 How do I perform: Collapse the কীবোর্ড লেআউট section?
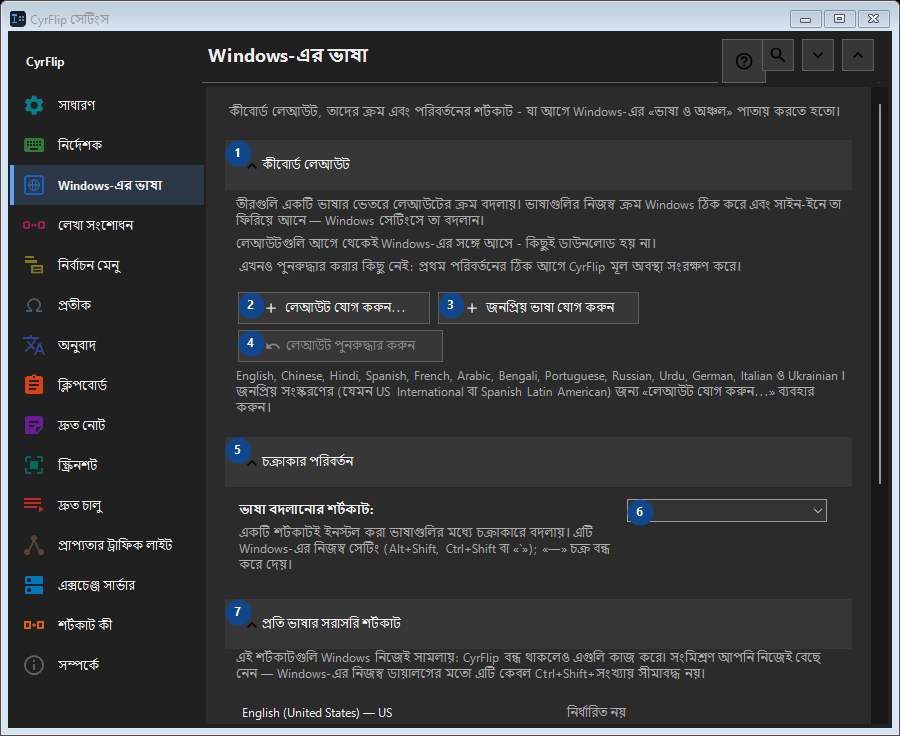(538, 165)
